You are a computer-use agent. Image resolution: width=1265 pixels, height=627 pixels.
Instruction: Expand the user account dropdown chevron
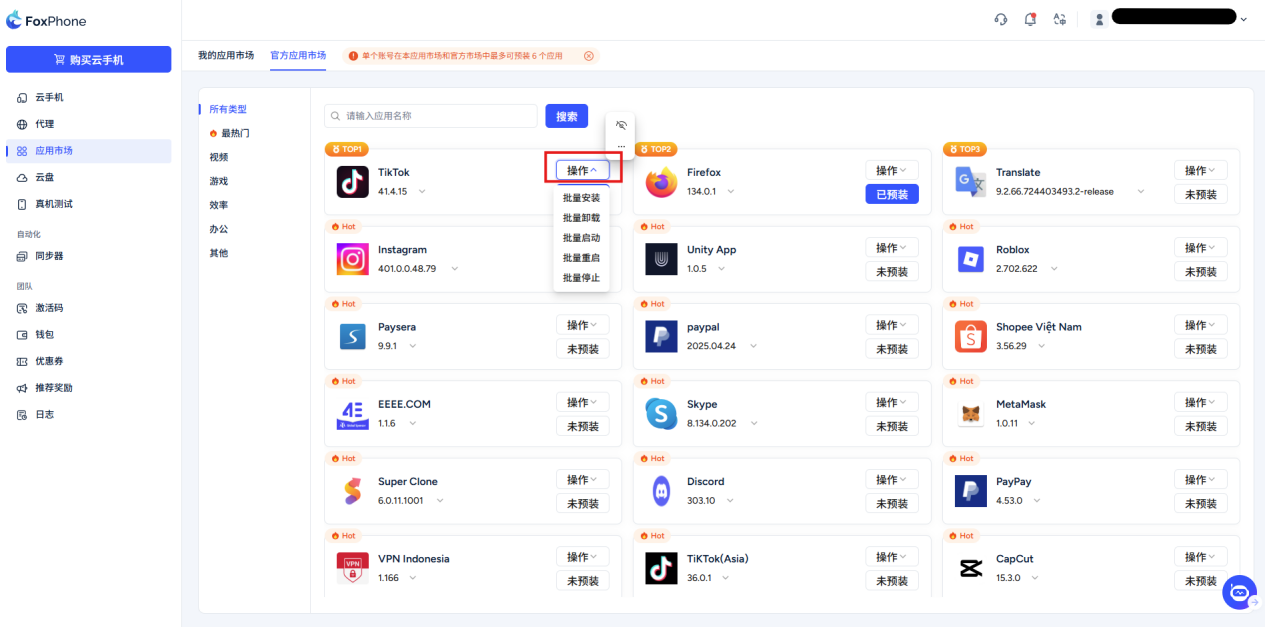1243,19
